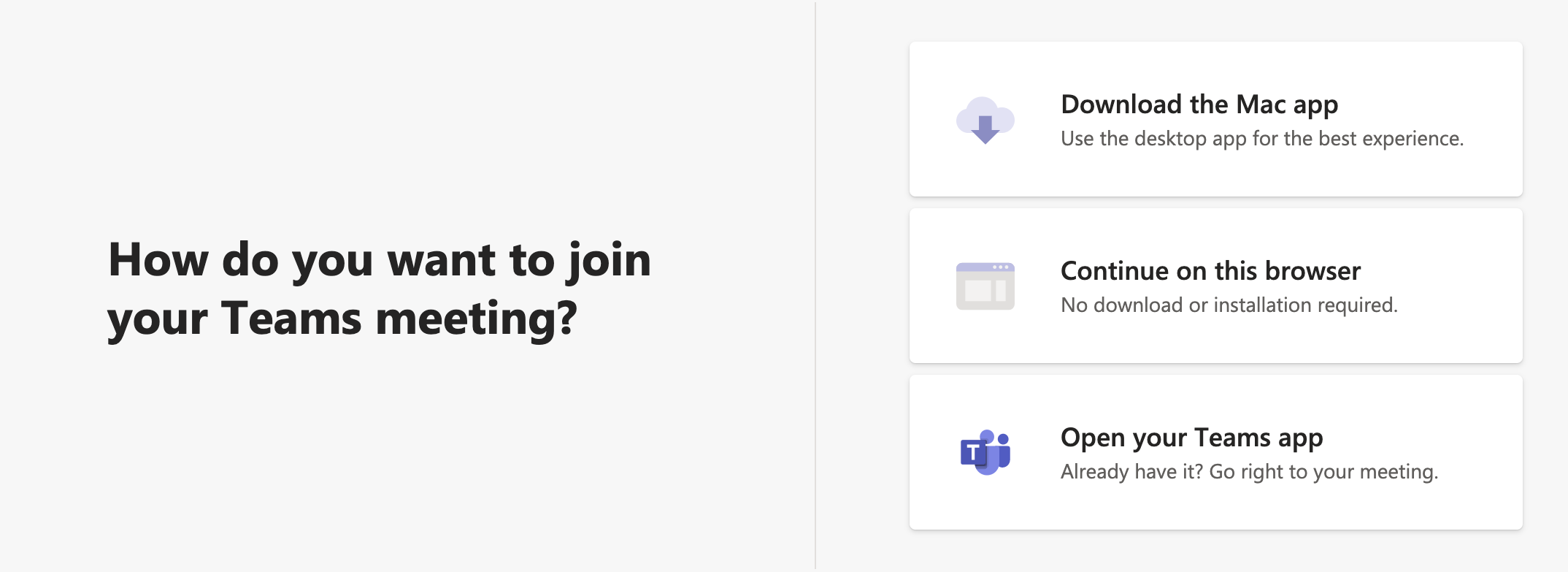
Task: Select the "Download the Mac app" title
Action: 1199,104
